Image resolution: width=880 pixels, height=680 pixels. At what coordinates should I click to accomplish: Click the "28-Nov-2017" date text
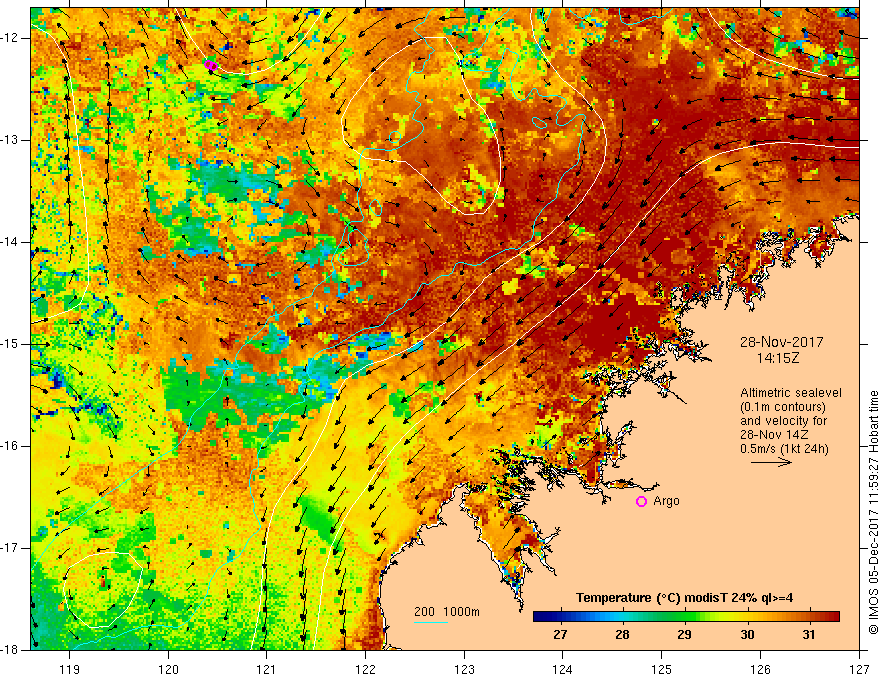click(x=782, y=342)
